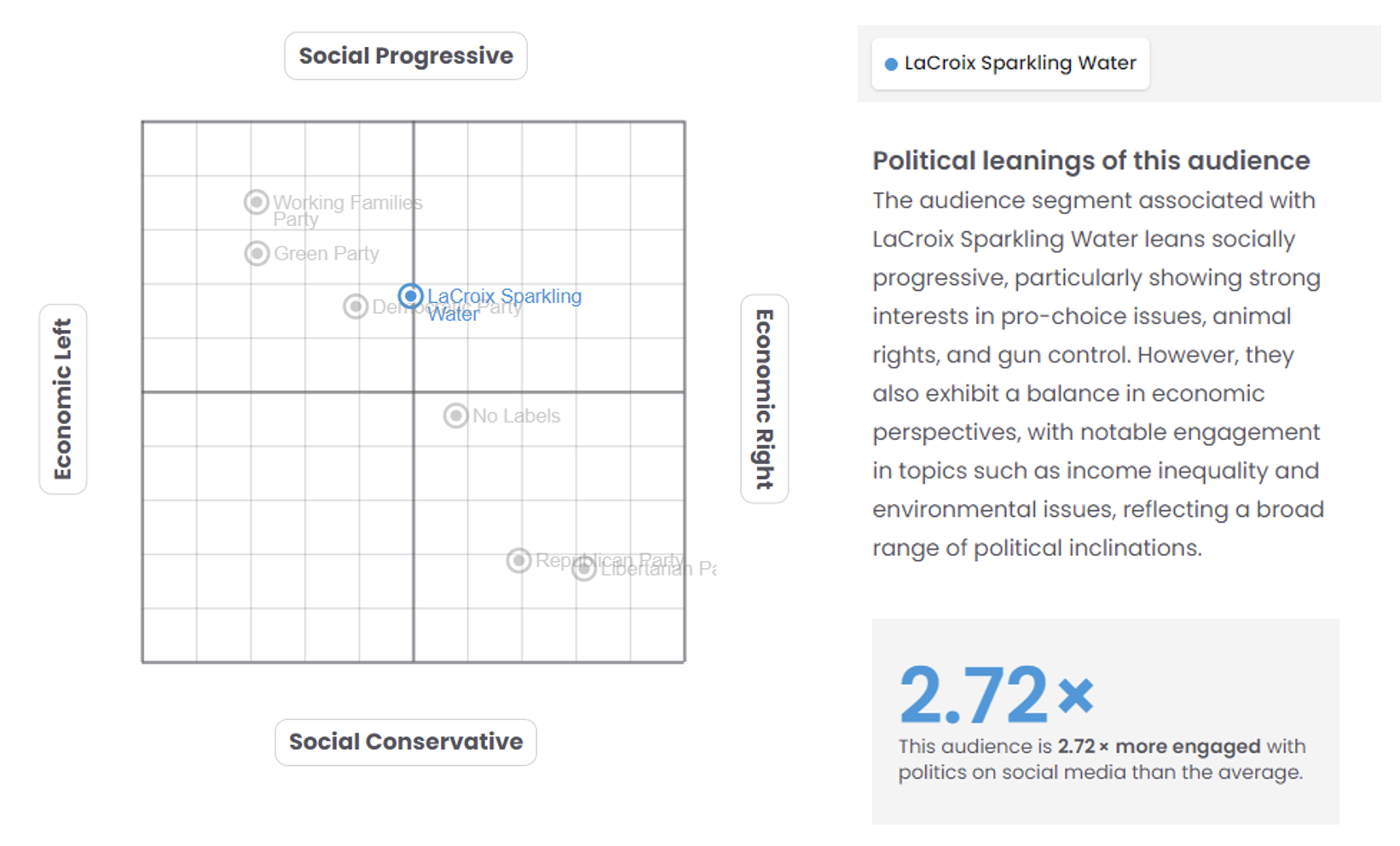
Task: Click the blue dot in the legend chip
Action: pos(891,64)
